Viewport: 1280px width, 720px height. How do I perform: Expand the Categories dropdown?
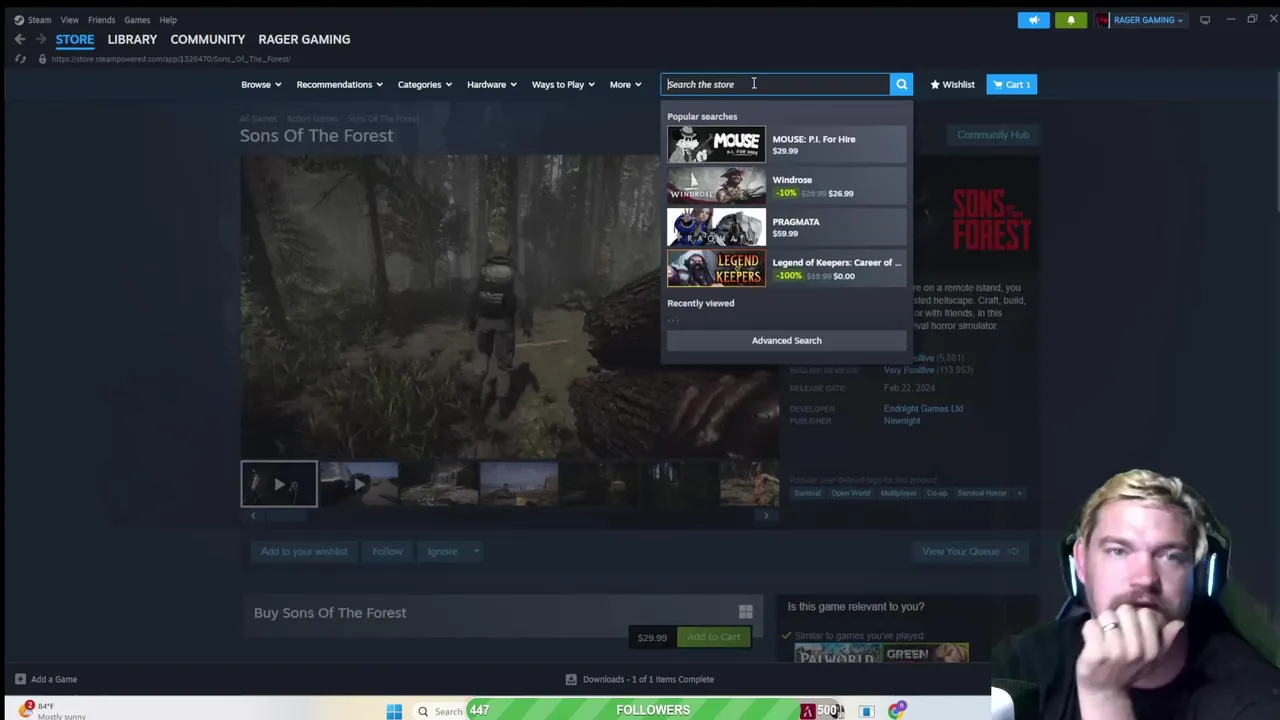(425, 84)
